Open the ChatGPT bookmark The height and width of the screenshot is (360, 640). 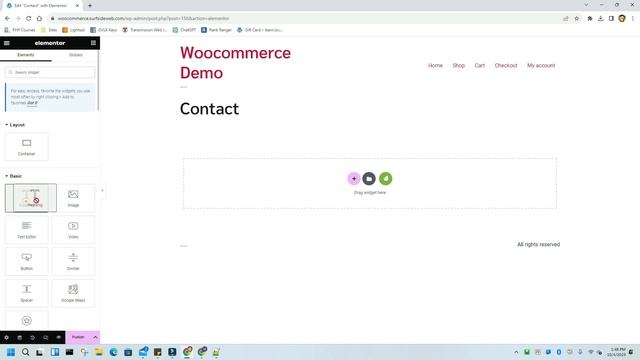click(x=184, y=30)
